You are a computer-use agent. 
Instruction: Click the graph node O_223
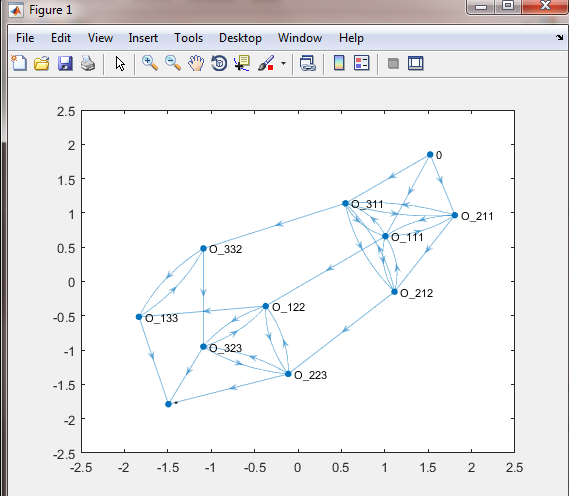pyautogui.click(x=288, y=374)
